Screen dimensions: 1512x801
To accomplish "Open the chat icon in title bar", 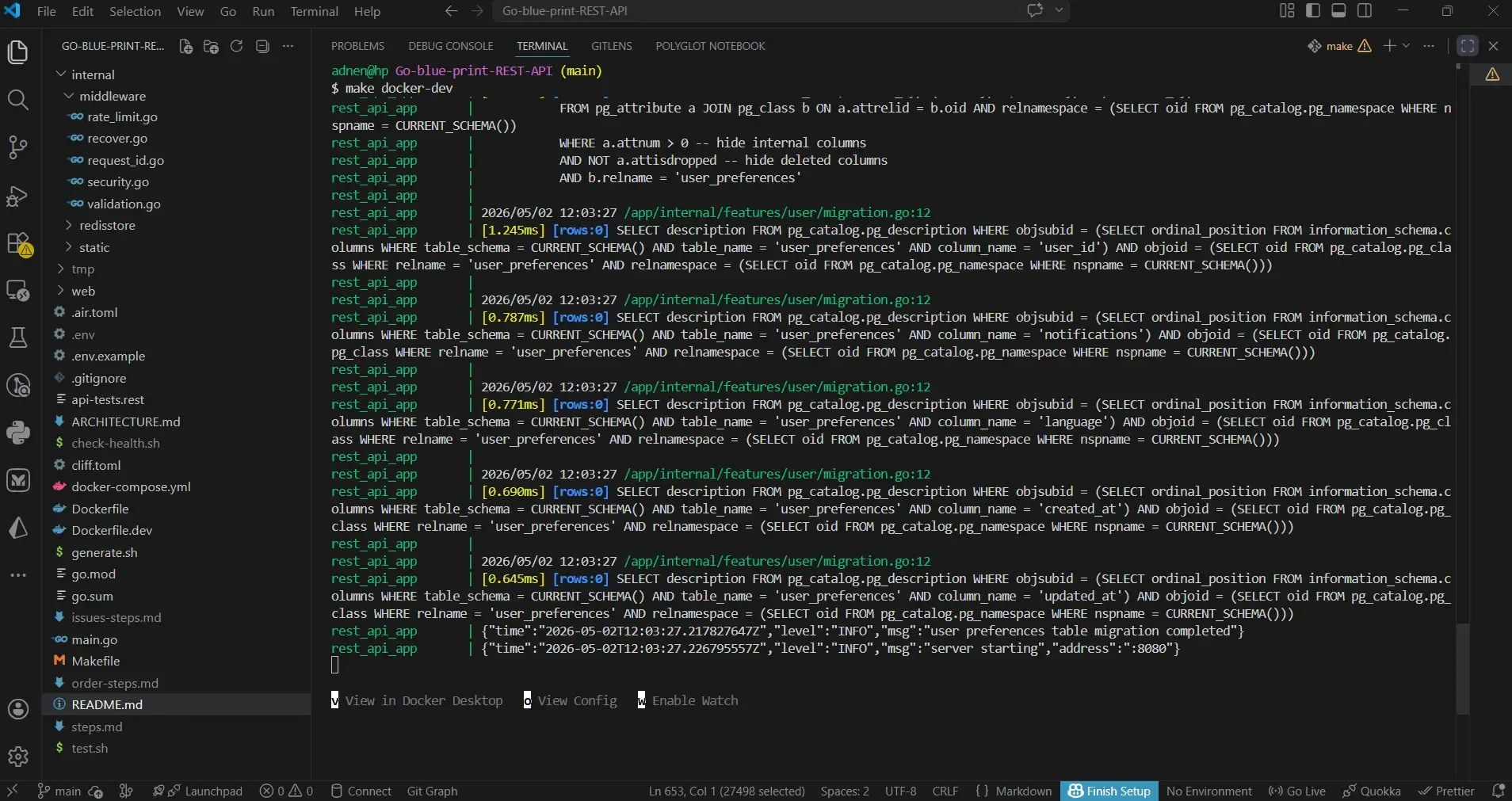I will (1035, 11).
